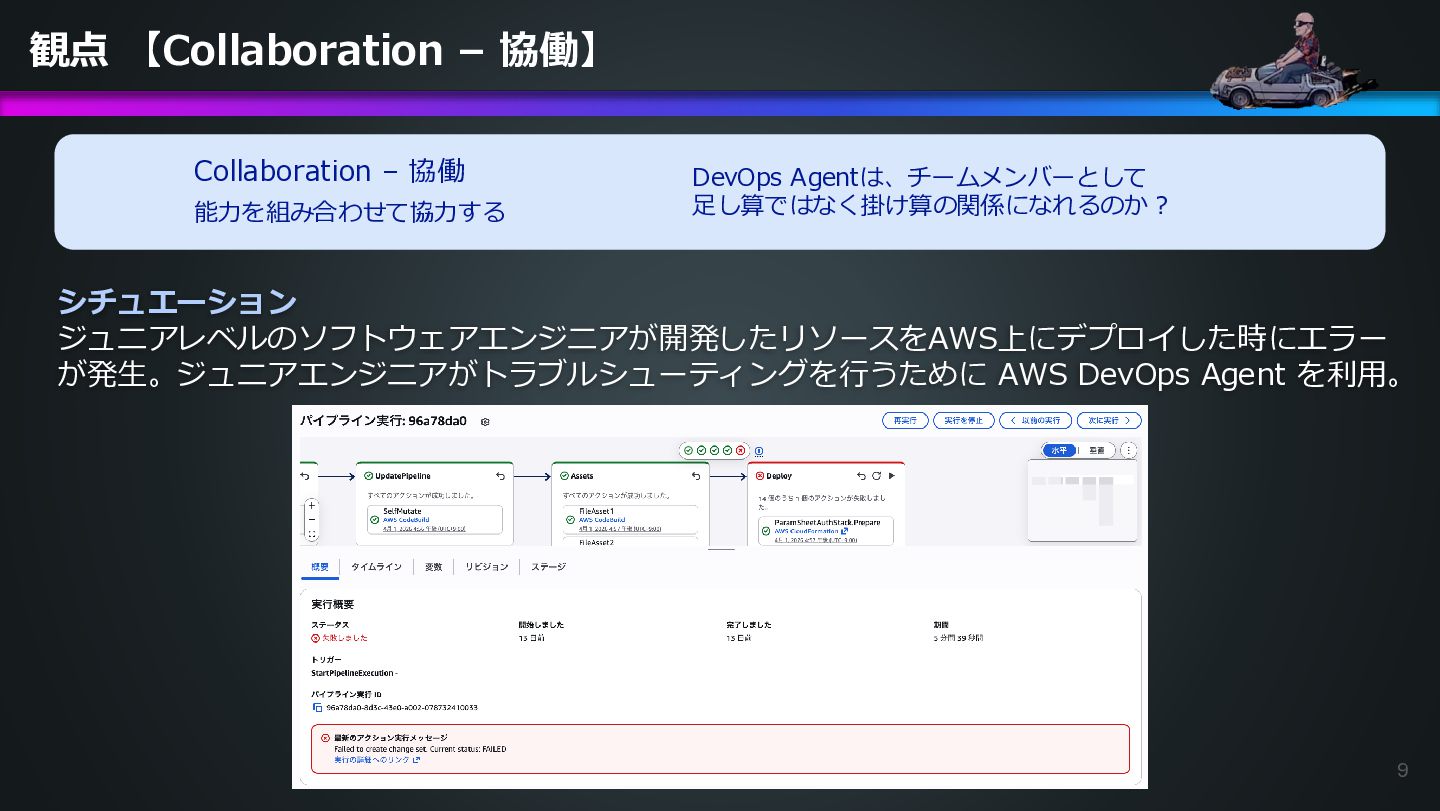Click the rollback icon on the cut-off leftmost stage

tap(305, 476)
